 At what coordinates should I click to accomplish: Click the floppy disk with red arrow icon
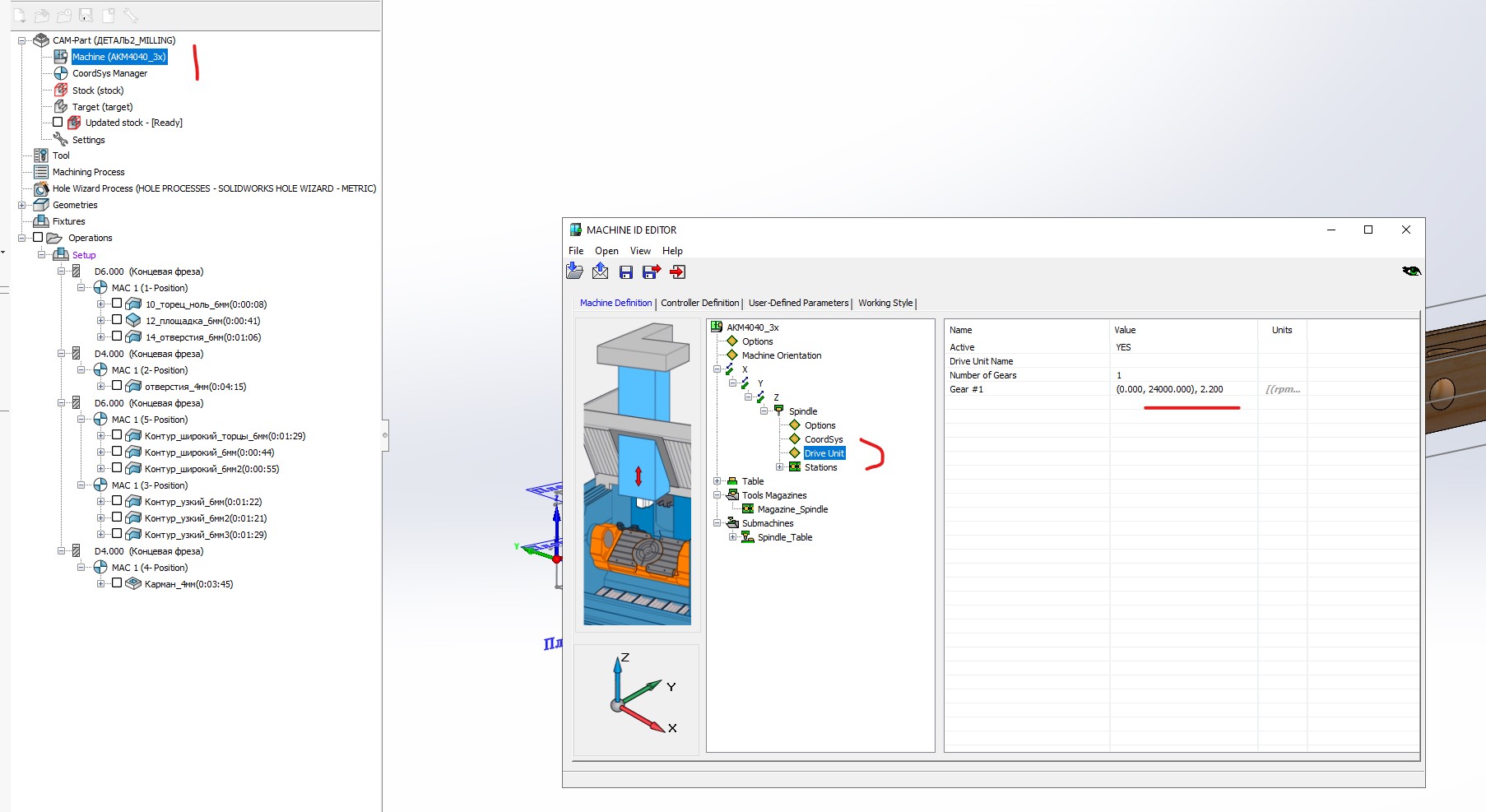pyautogui.click(x=652, y=271)
